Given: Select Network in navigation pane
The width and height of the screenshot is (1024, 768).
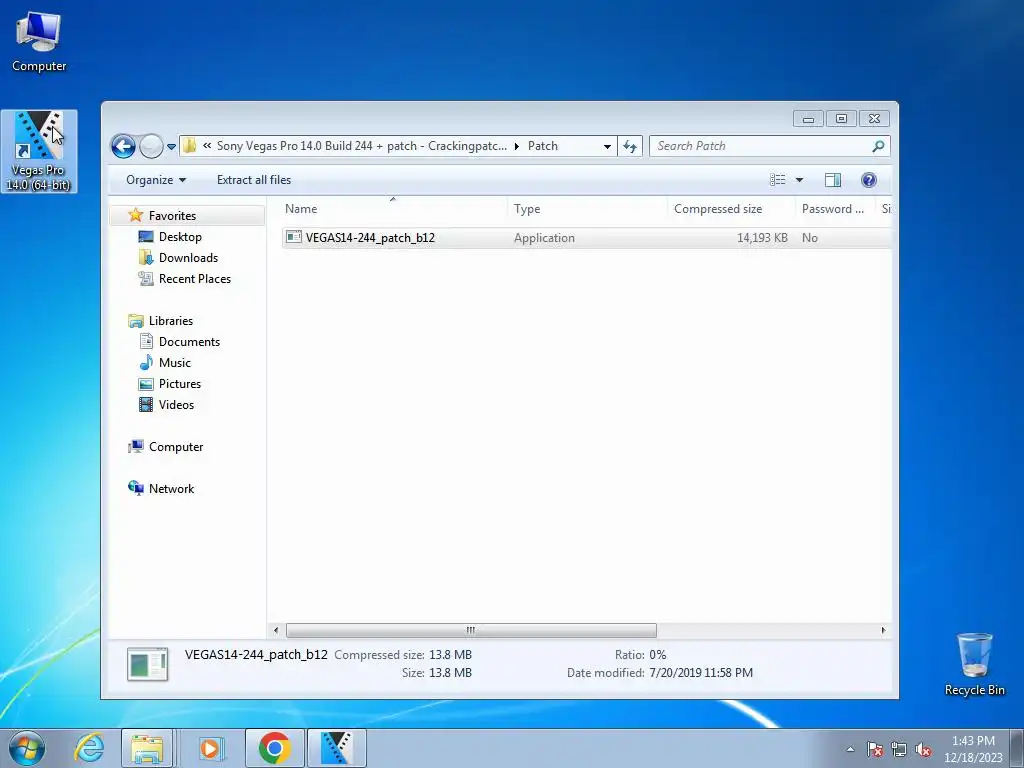Looking at the screenshot, I should (x=171, y=488).
